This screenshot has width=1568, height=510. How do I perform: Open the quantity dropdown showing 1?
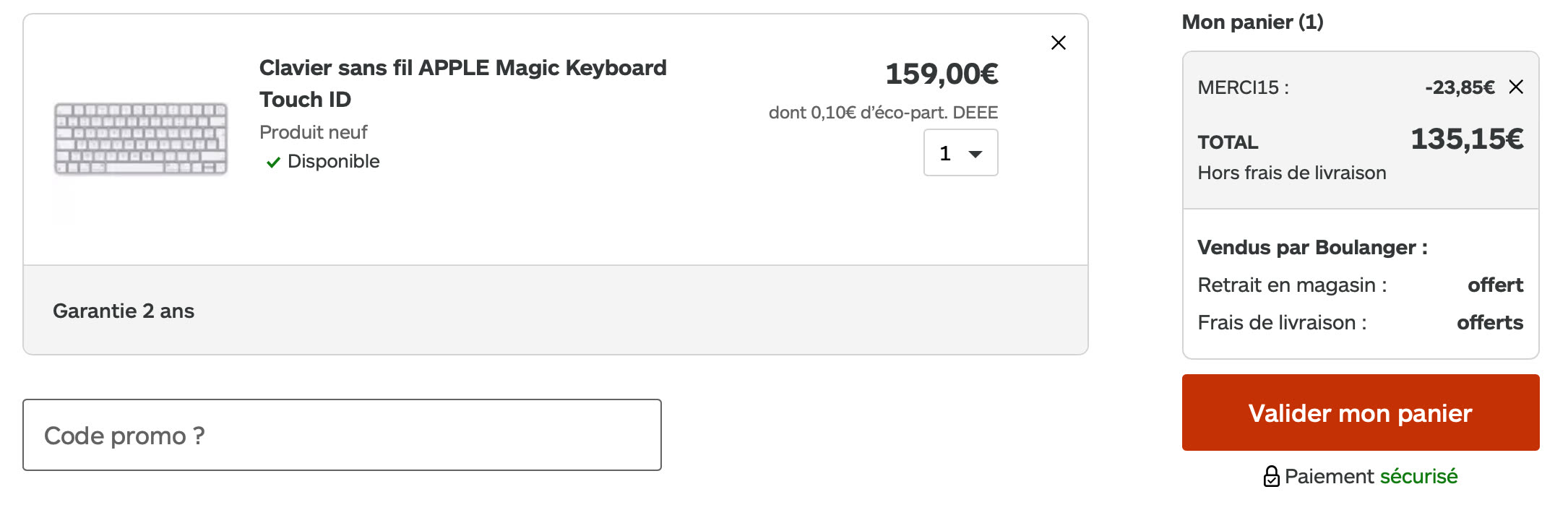[960, 153]
